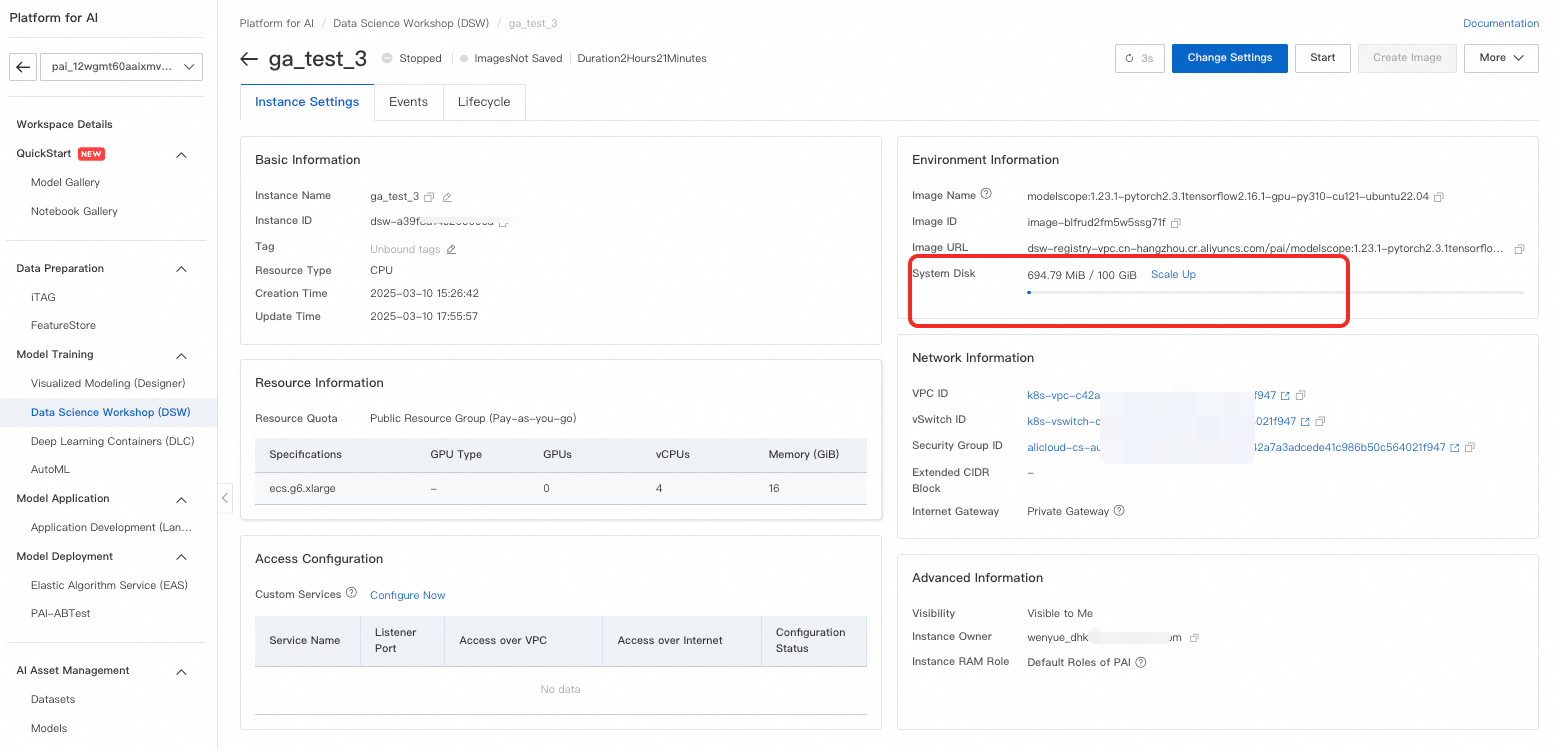Screen dimensions: 1557x749
Task: Collapse the QuickStart sidebar section
Action: point(182,155)
